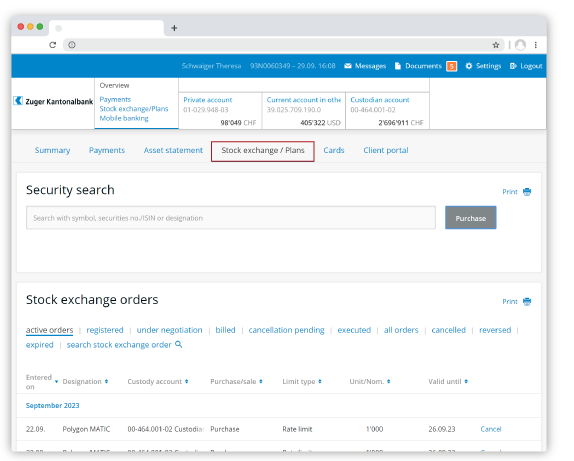Click the Documents link in top bar
The width and height of the screenshot is (574, 461).
423,66
